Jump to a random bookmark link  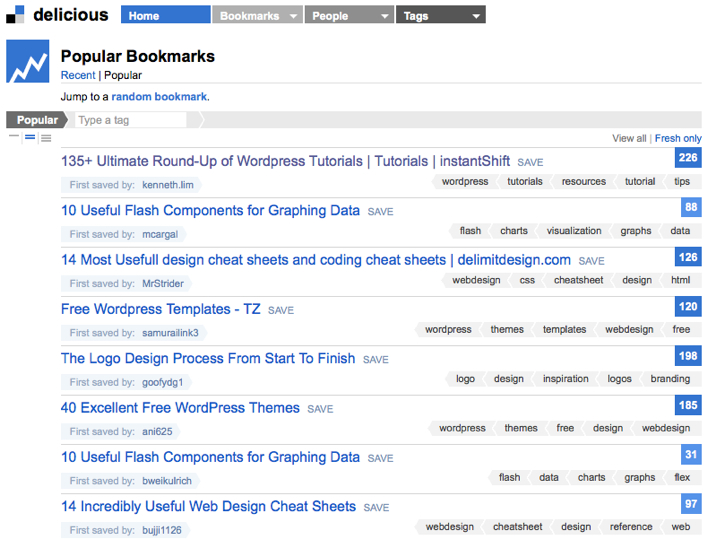pyautogui.click(x=159, y=97)
